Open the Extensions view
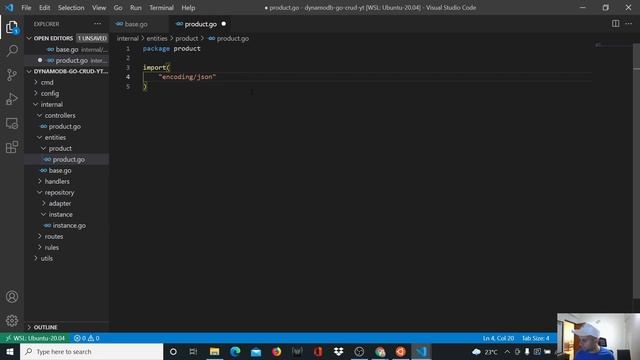This screenshot has width=640, height=360. click(x=12, y=147)
